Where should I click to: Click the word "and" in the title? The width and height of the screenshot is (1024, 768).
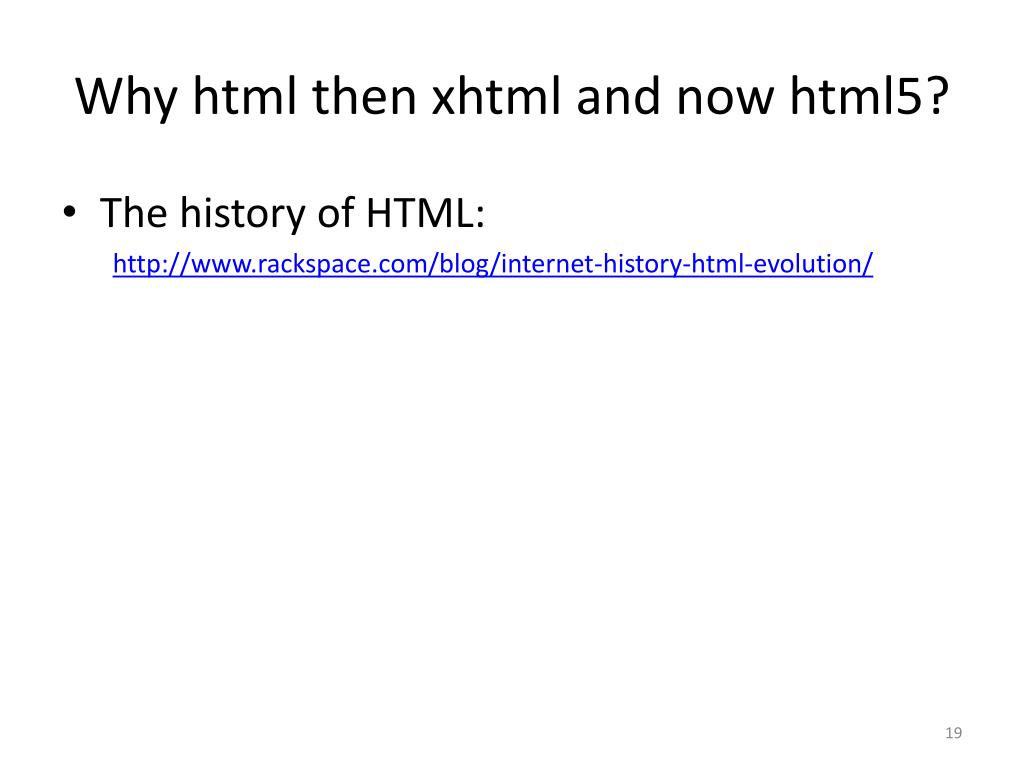coord(618,97)
